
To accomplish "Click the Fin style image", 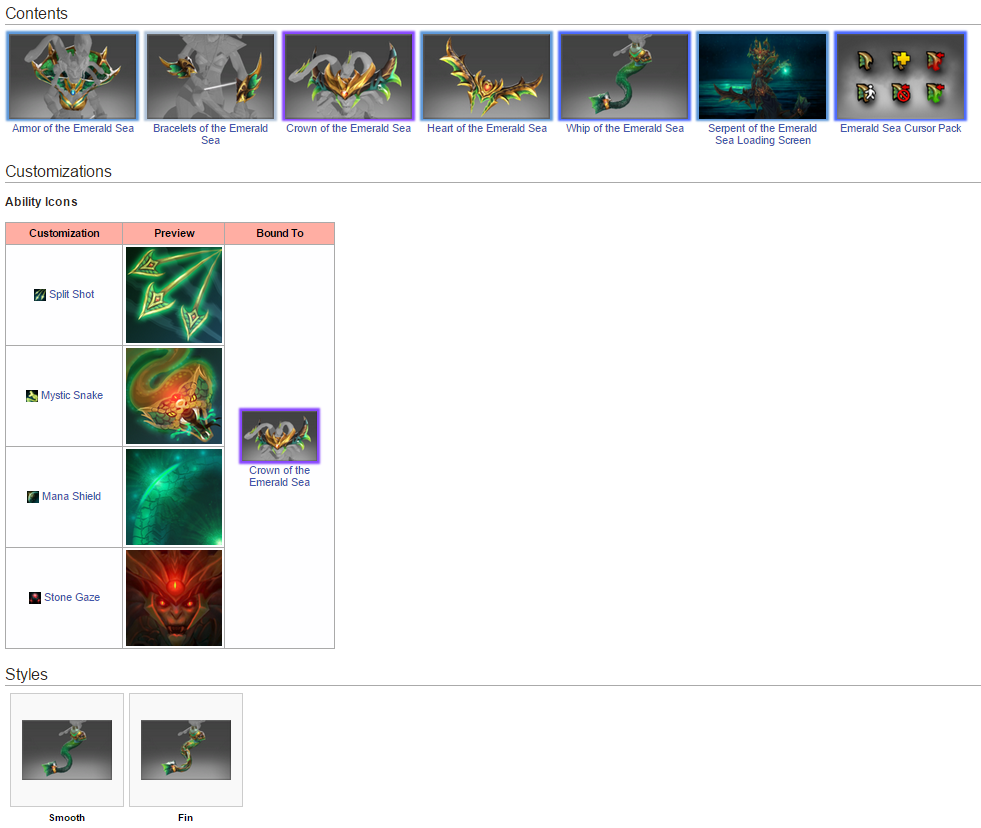I will [186, 750].
